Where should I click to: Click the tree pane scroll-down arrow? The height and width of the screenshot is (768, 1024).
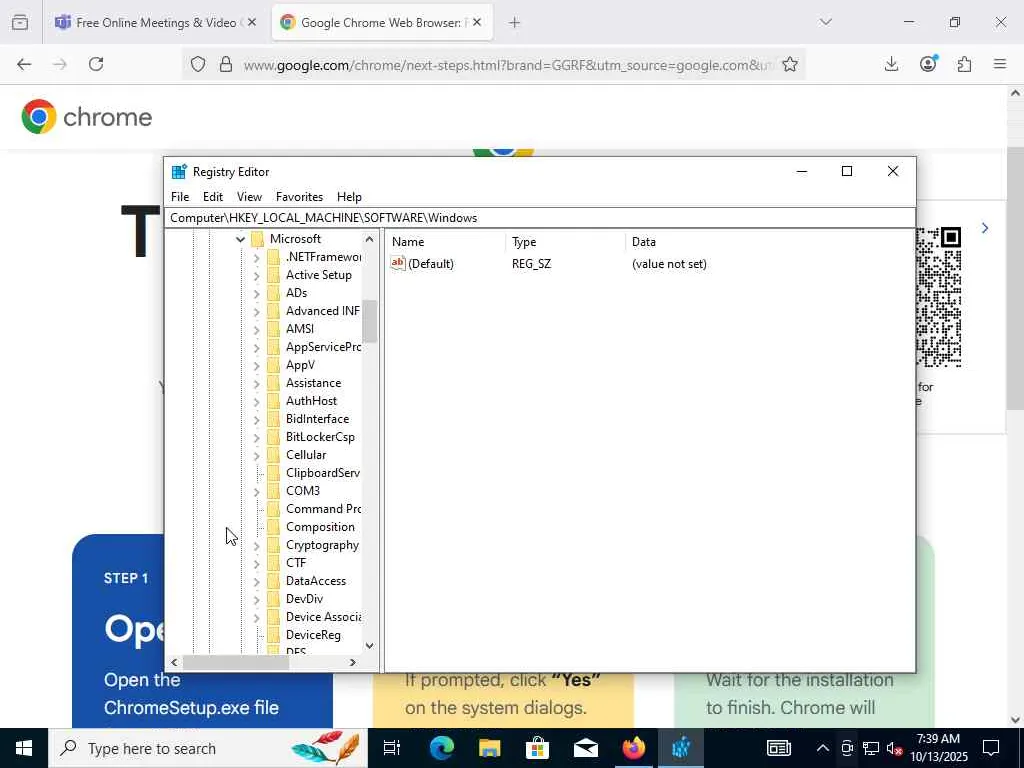coord(370,645)
